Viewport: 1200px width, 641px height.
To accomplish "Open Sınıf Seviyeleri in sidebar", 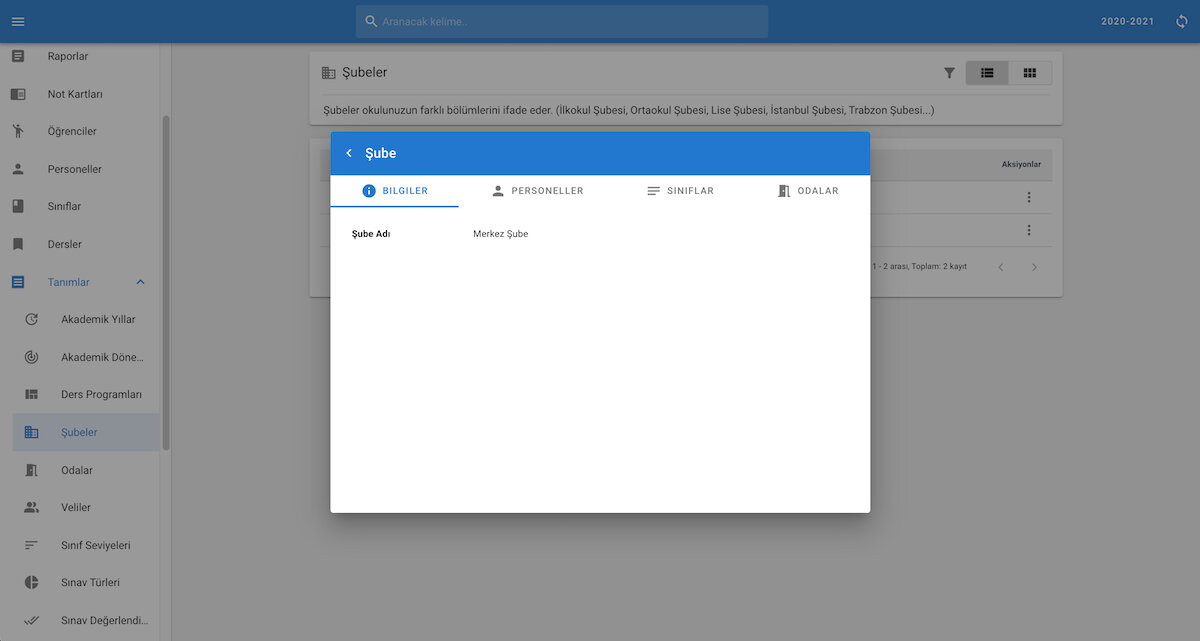I will tap(86, 545).
